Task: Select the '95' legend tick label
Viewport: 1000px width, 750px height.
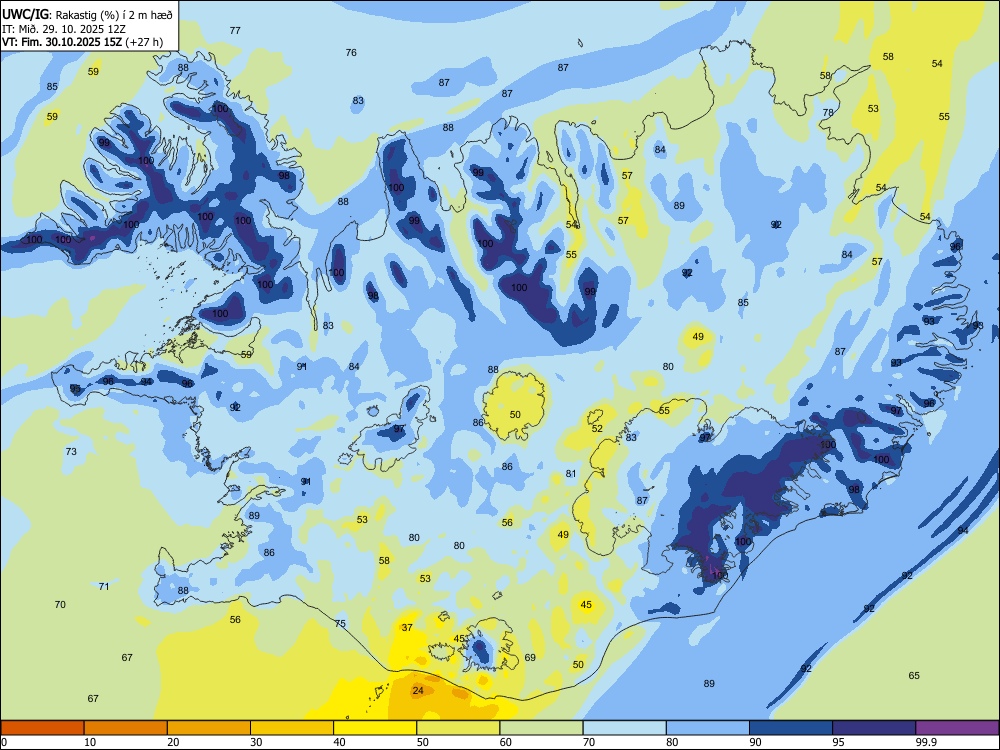Action: 838,742
